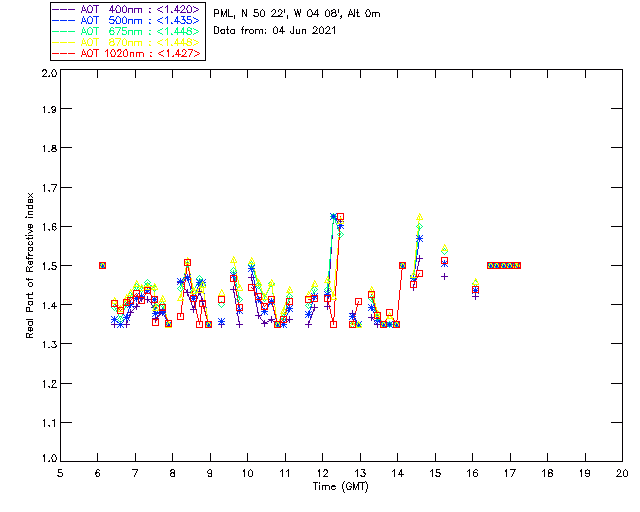Click the flat row of data points near 17 GMT
Image resolution: width=640 pixels, height=512 pixels.
[x=504, y=265]
